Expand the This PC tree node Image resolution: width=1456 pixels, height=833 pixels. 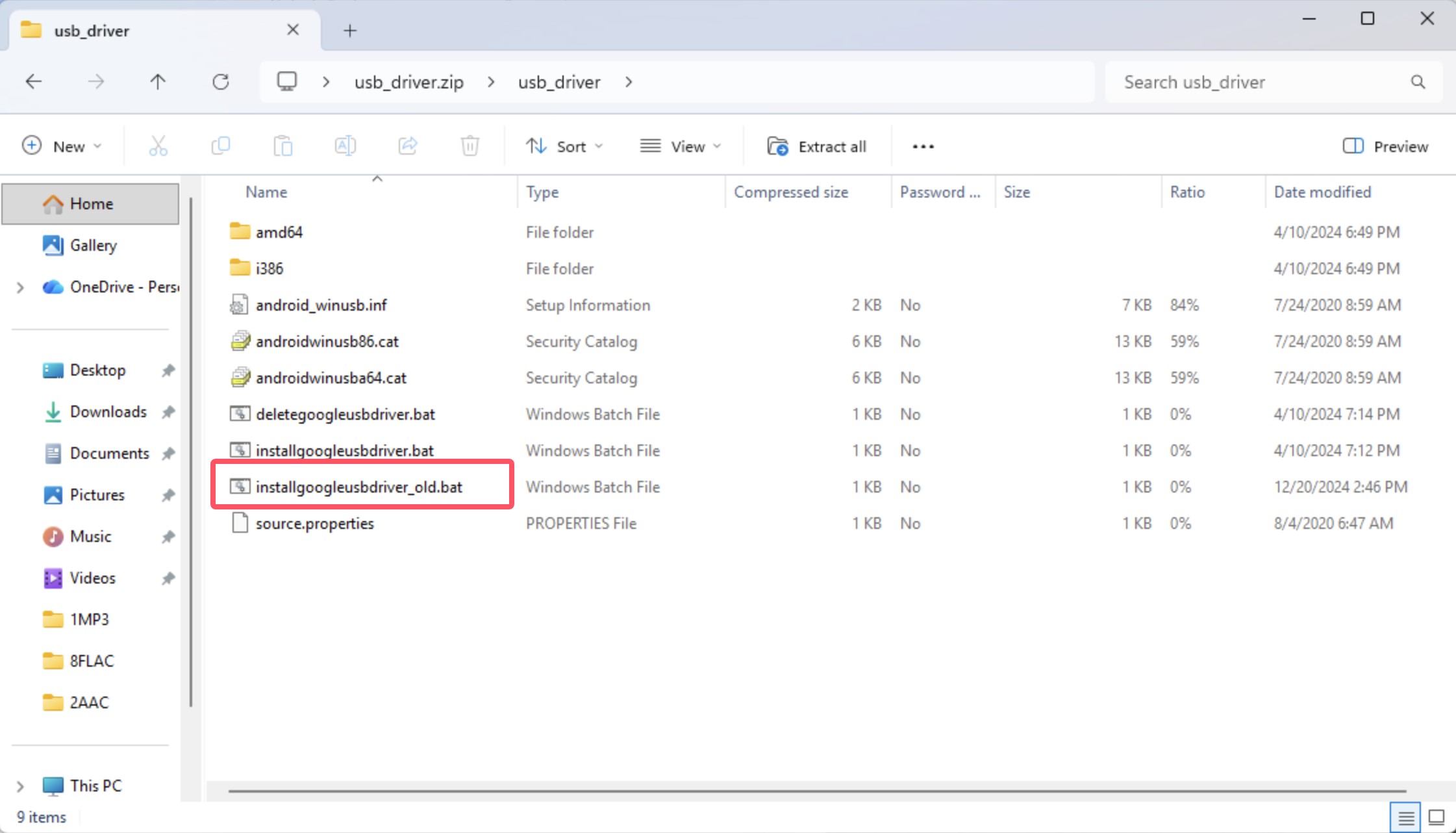coord(20,786)
